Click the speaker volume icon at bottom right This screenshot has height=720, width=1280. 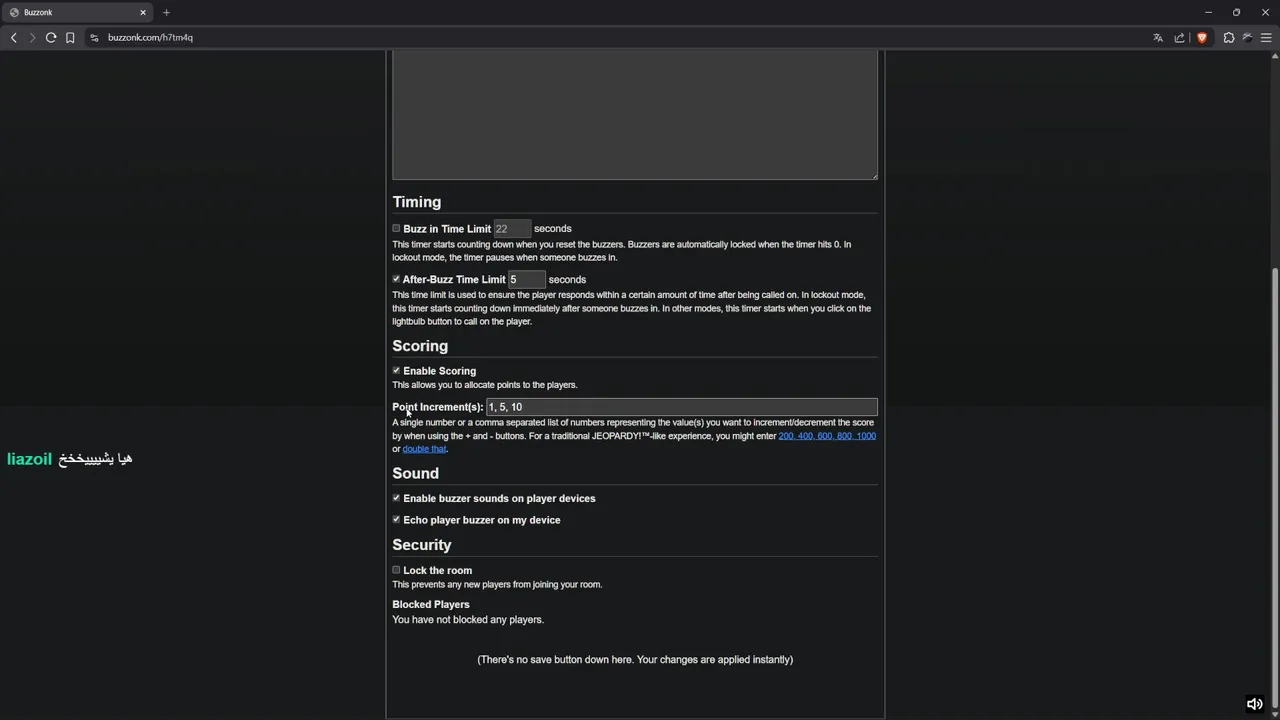[1255, 704]
